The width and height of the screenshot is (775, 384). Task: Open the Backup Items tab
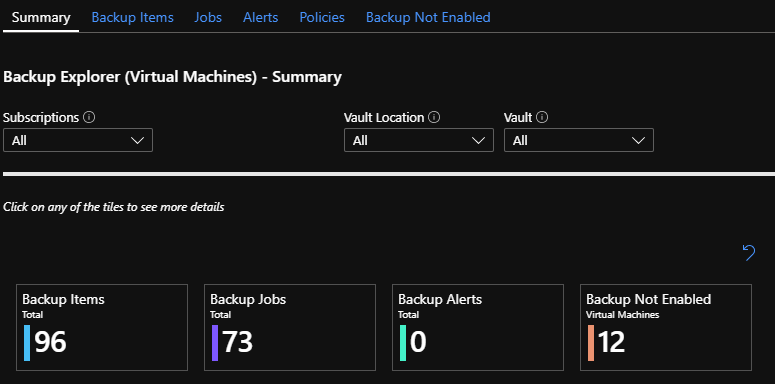(132, 17)
